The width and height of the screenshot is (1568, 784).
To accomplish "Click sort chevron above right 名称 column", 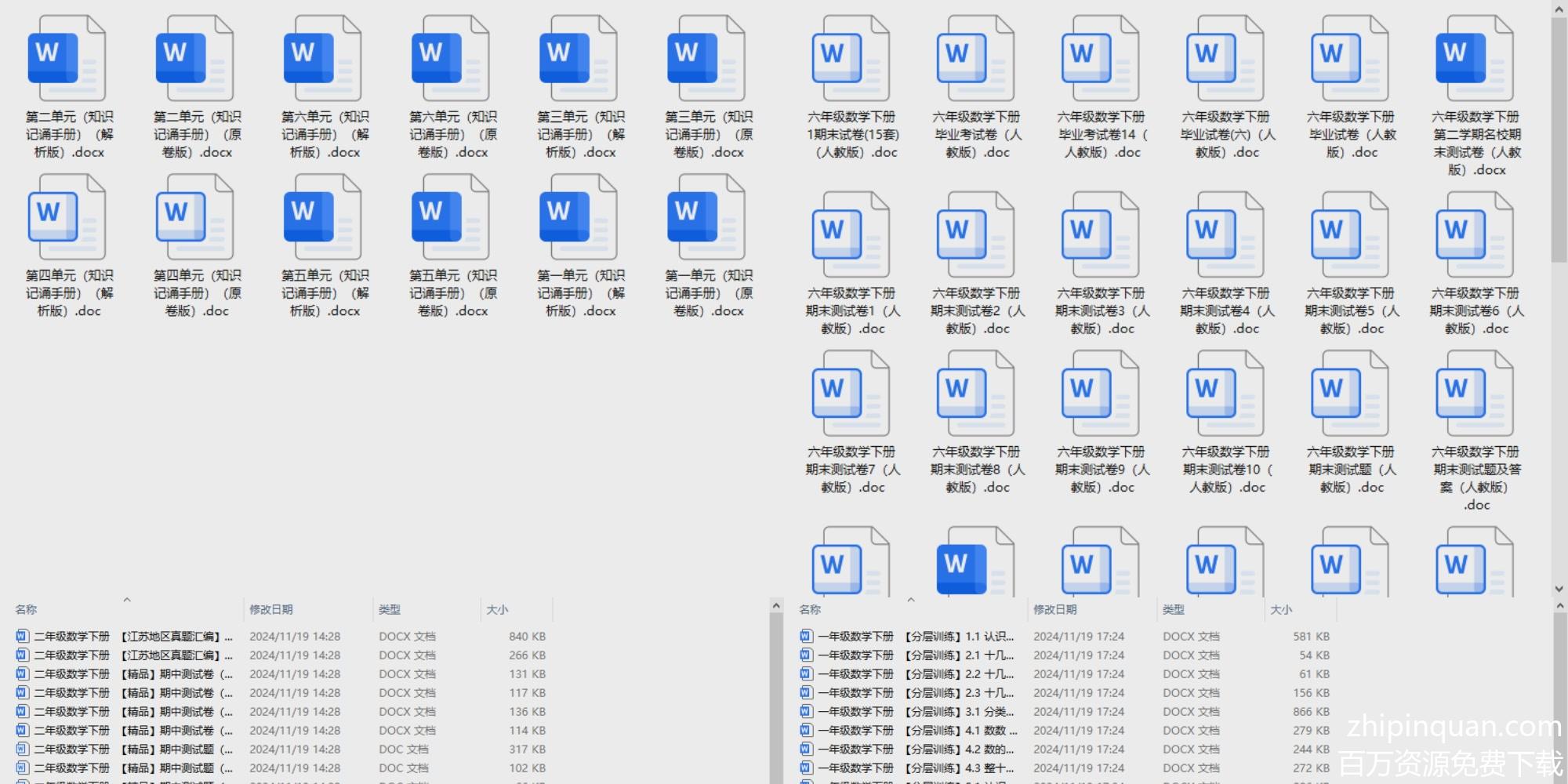I will (x=911, y=601).
